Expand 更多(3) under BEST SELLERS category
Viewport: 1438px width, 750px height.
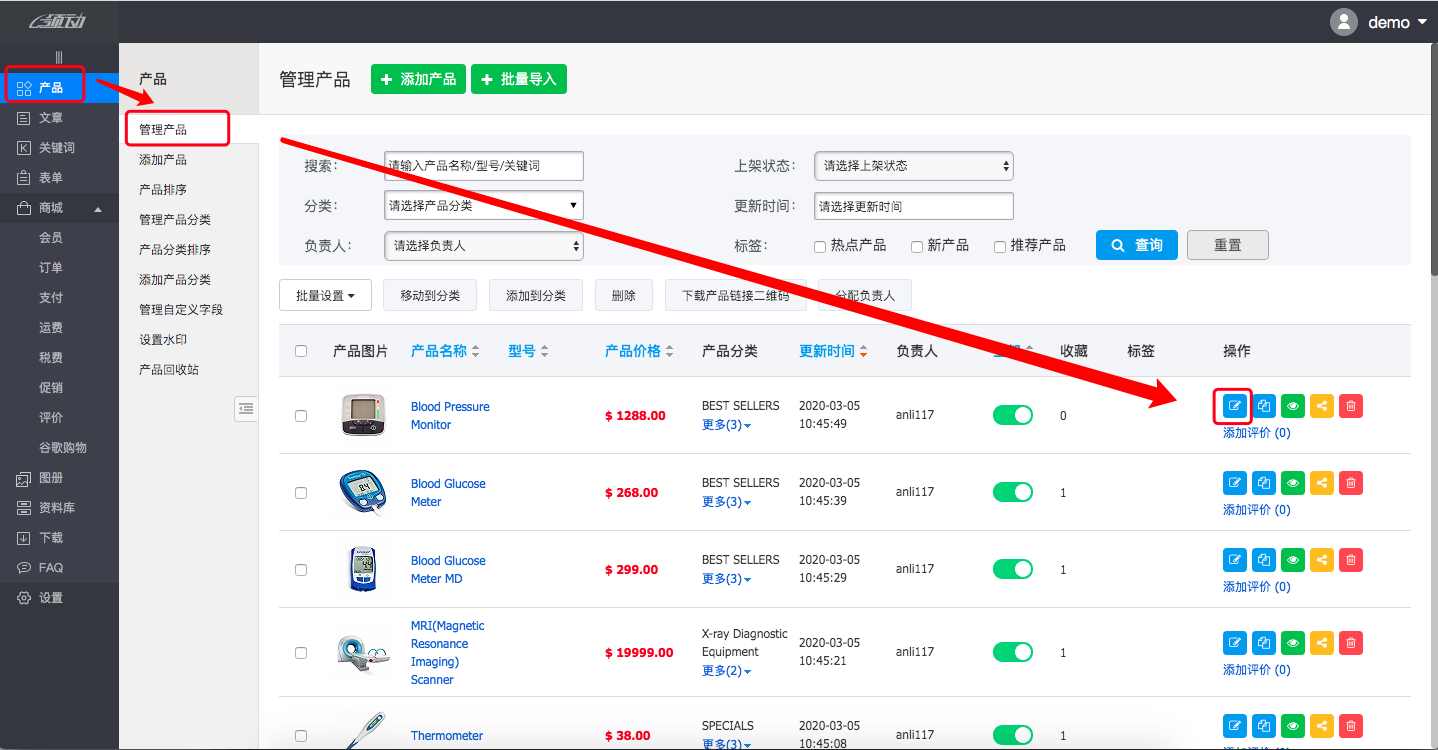click(725, 423)
